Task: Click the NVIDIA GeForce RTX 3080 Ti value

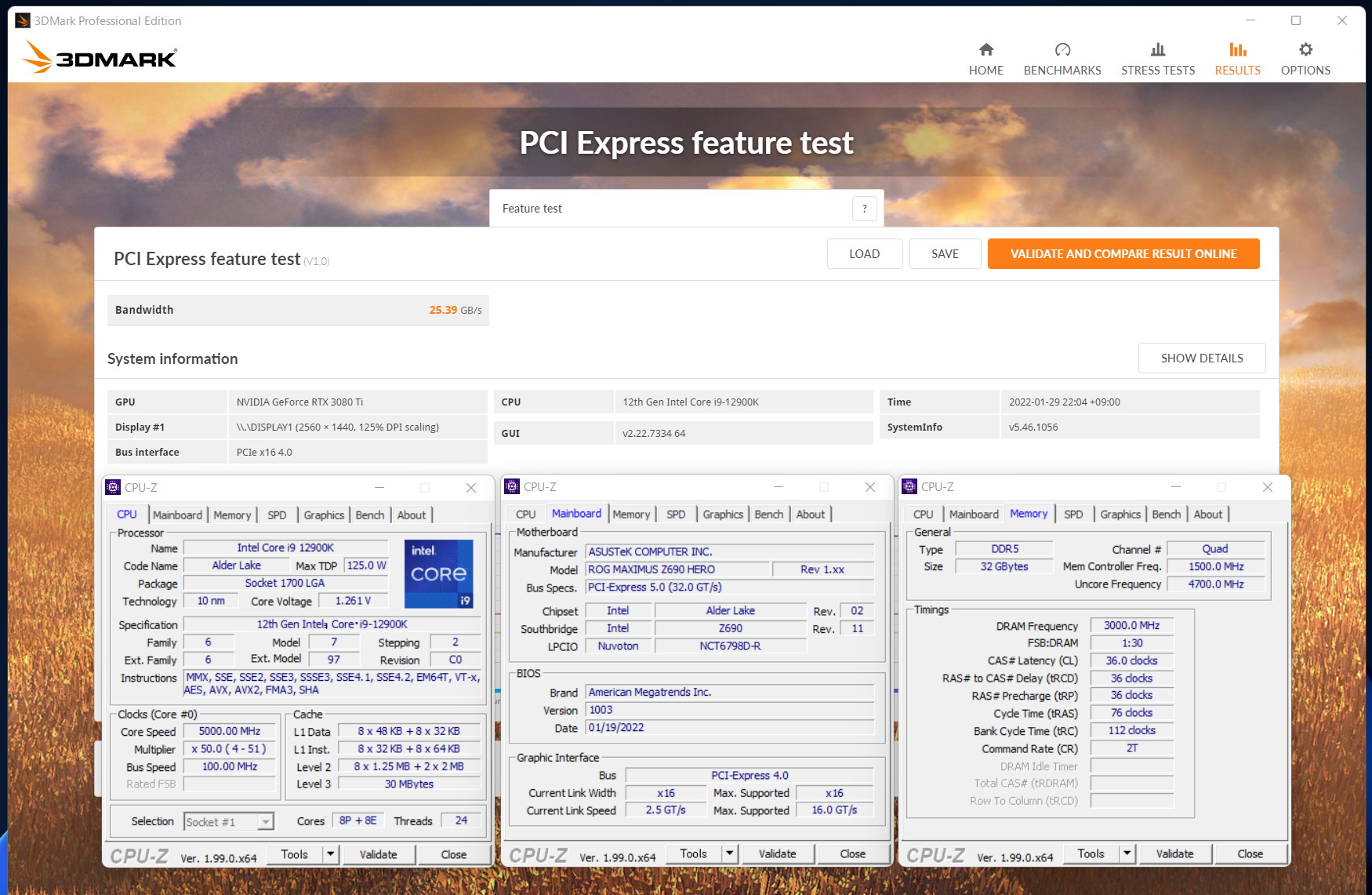Action: pyautogui.click(x=358, y=402)
